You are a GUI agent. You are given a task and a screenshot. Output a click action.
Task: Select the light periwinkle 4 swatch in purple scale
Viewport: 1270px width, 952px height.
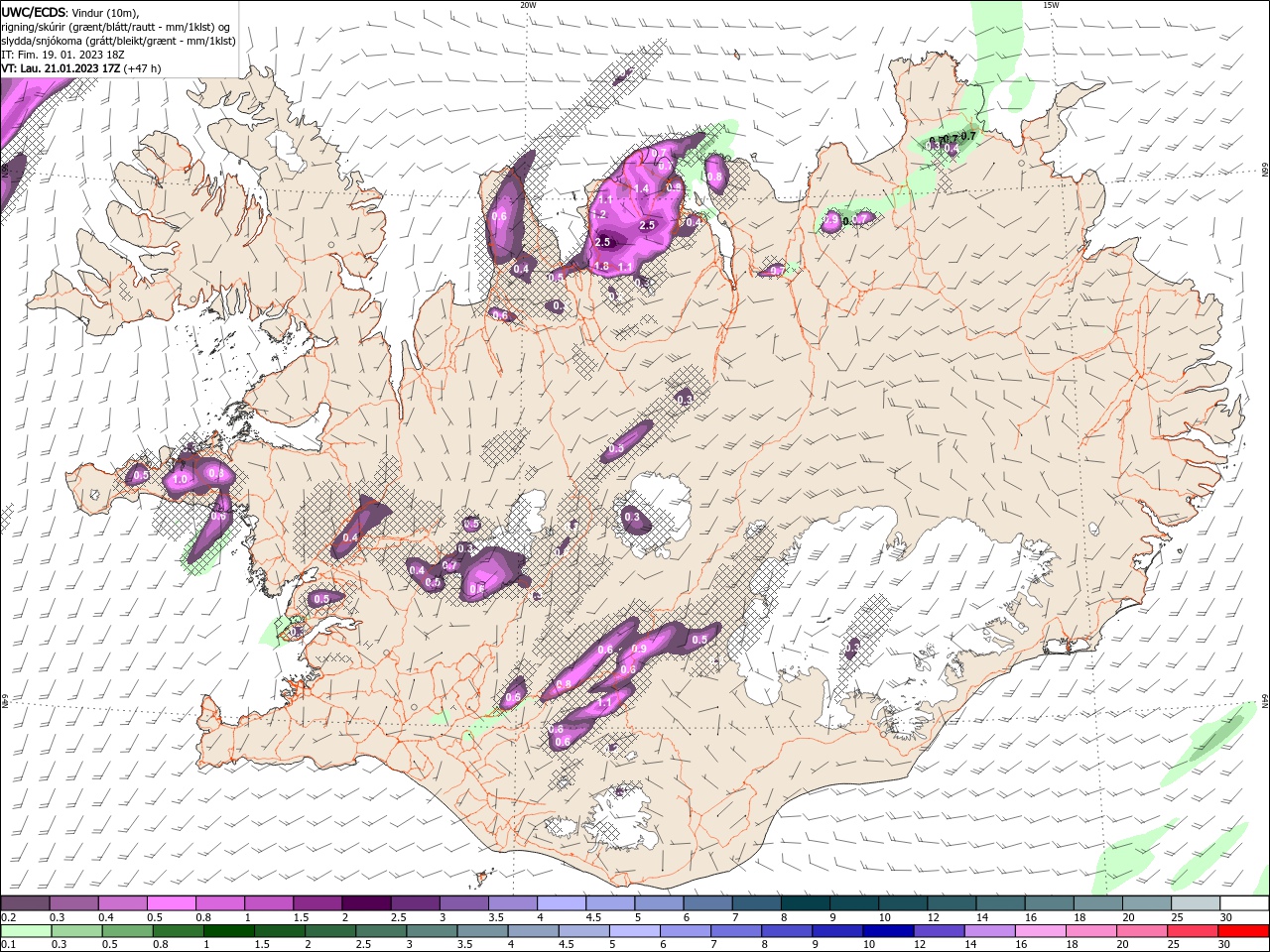(x=562, y=903)
